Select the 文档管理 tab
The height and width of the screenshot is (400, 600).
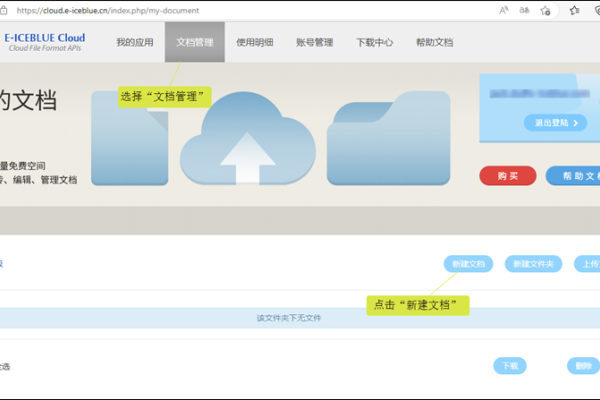click(x=195, y=42)
